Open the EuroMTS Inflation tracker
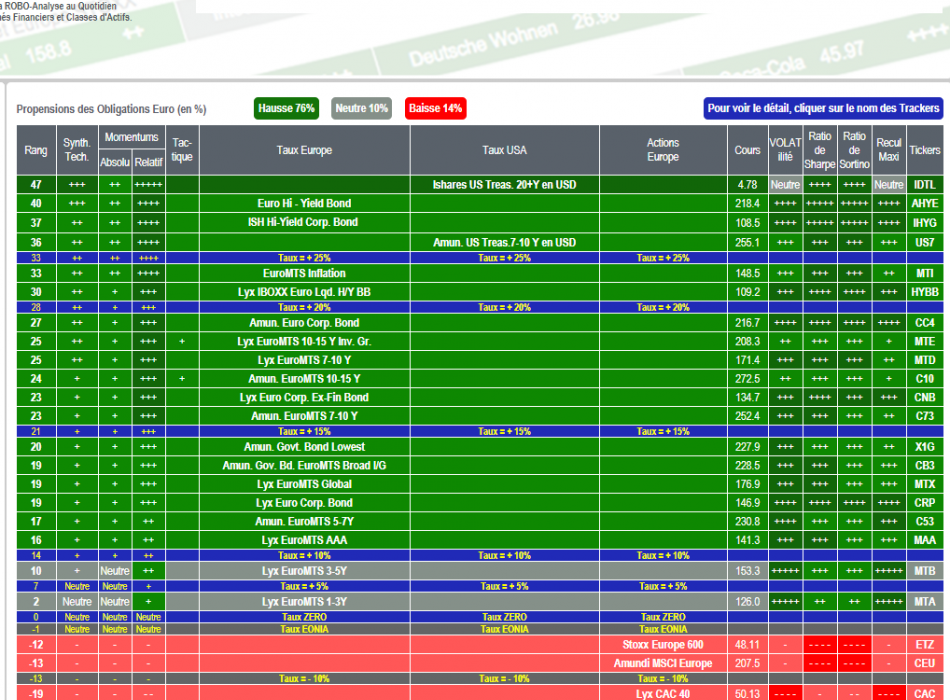Image resolution: width=950 pixels, height=700 pixels. [304, 273]
